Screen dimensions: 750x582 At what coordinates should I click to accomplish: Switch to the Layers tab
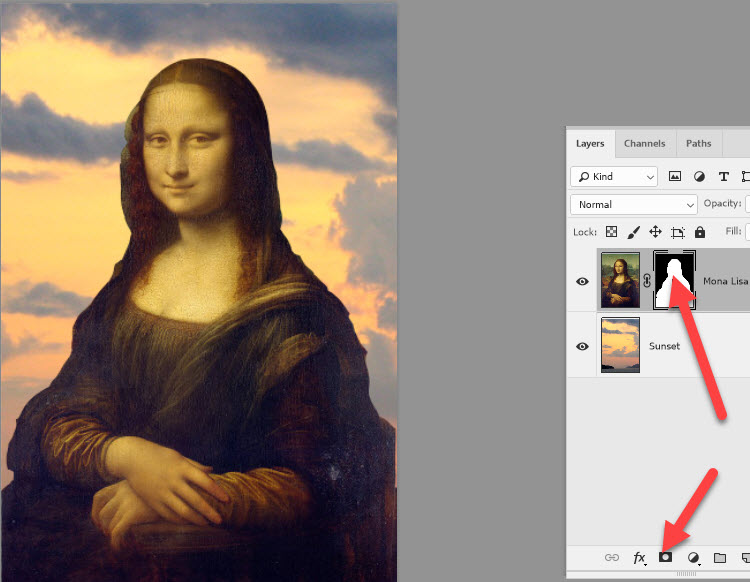[590, 143]
